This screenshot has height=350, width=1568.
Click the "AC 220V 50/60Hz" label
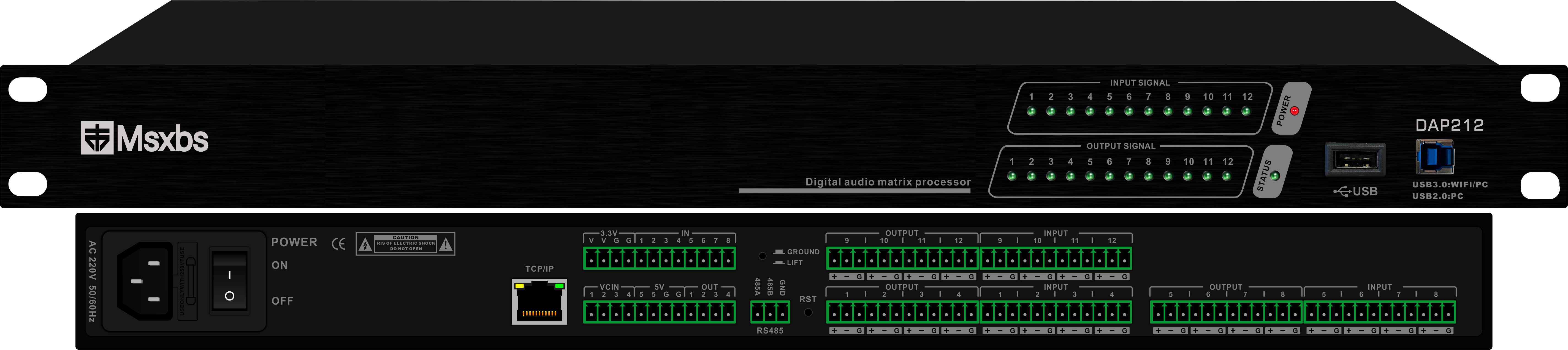click(92, 281)
